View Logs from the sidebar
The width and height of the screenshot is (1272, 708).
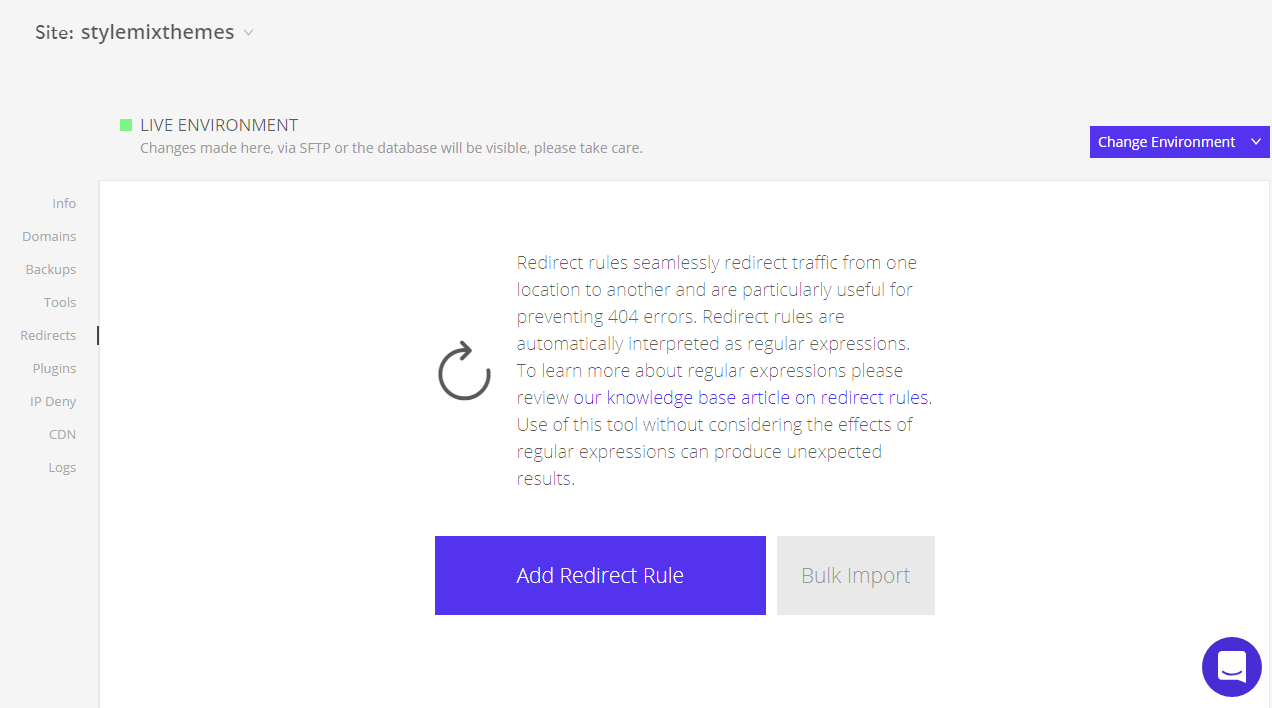pos(62,467)
